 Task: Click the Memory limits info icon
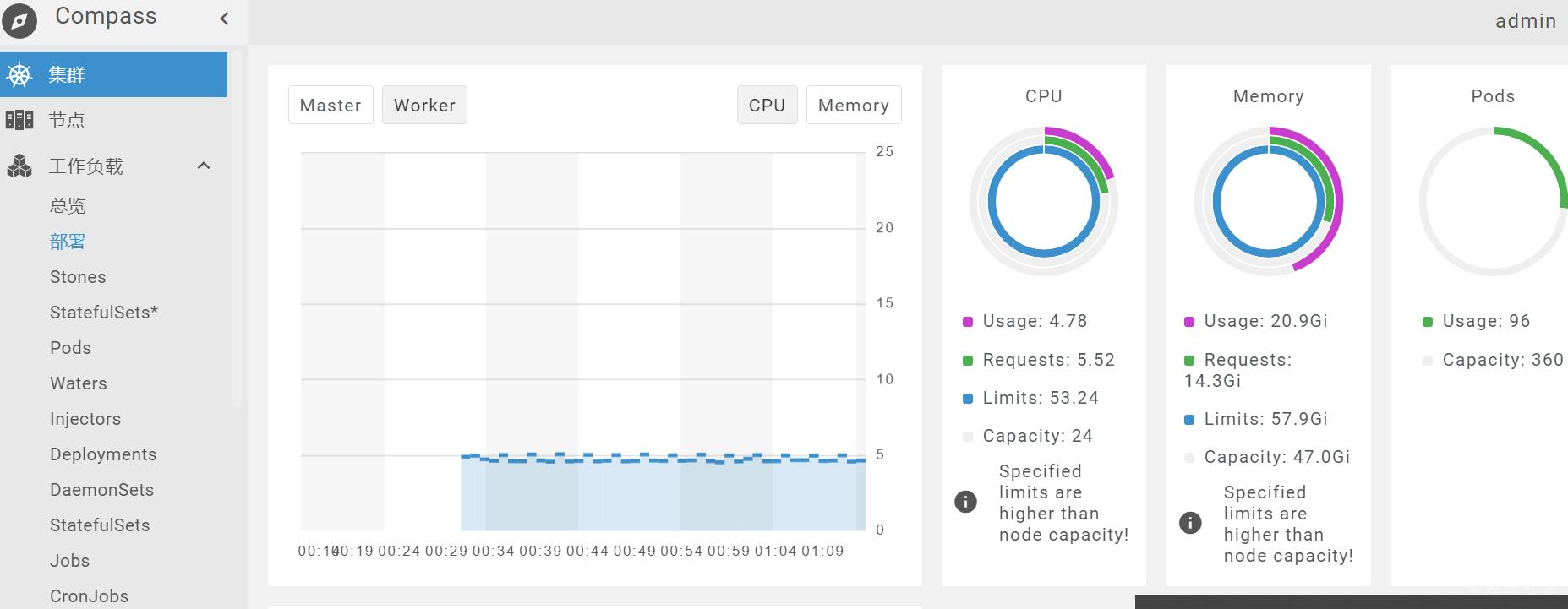[x=1190, y=523]
